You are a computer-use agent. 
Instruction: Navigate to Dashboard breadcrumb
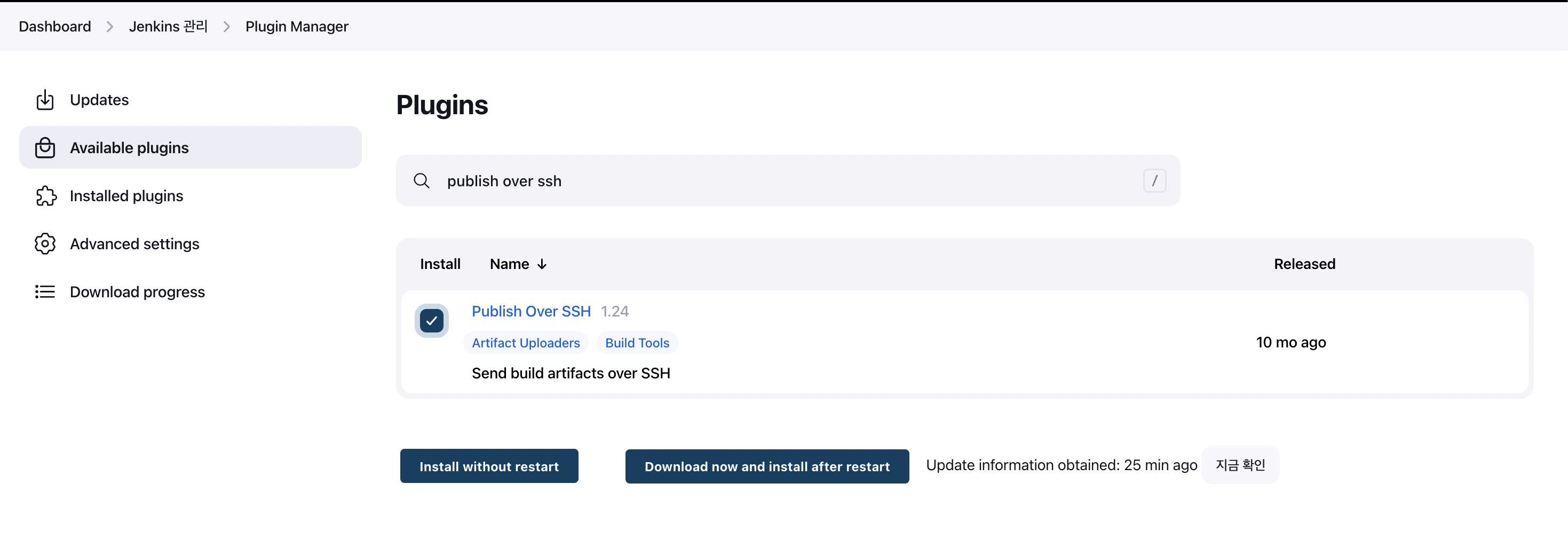[x=55, y=27]
